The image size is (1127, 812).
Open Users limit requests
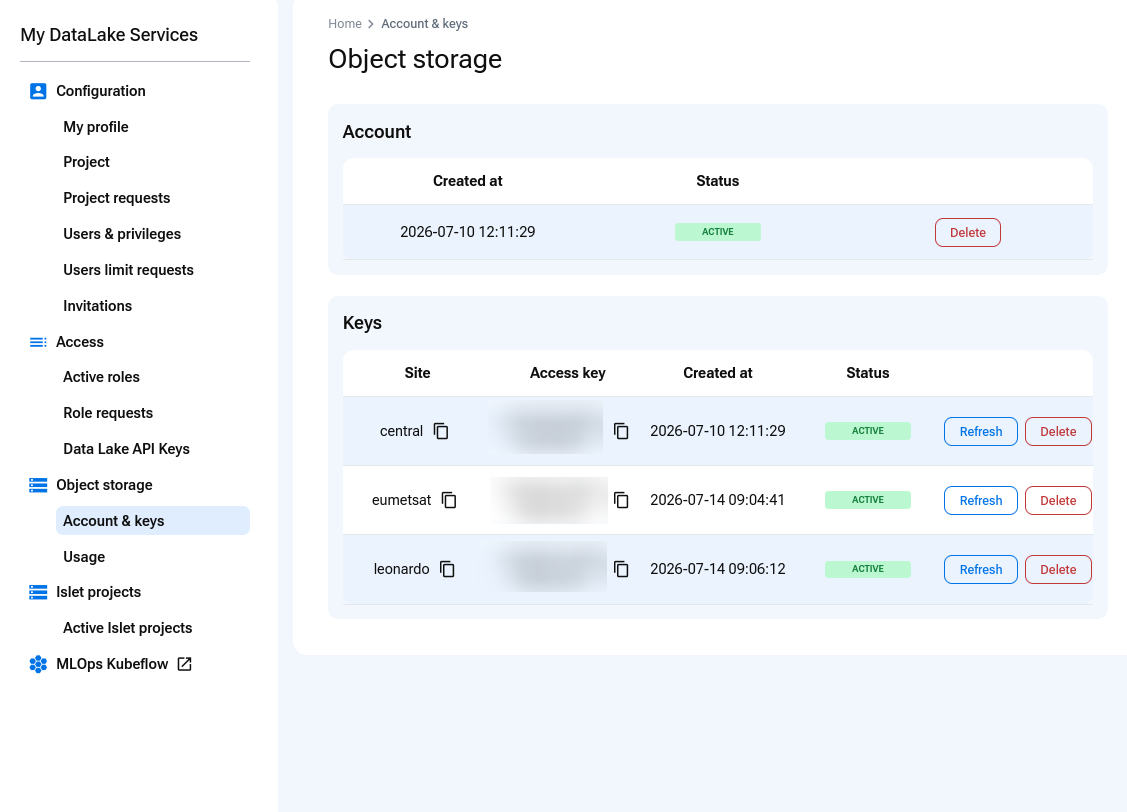(x=129, y=270)
